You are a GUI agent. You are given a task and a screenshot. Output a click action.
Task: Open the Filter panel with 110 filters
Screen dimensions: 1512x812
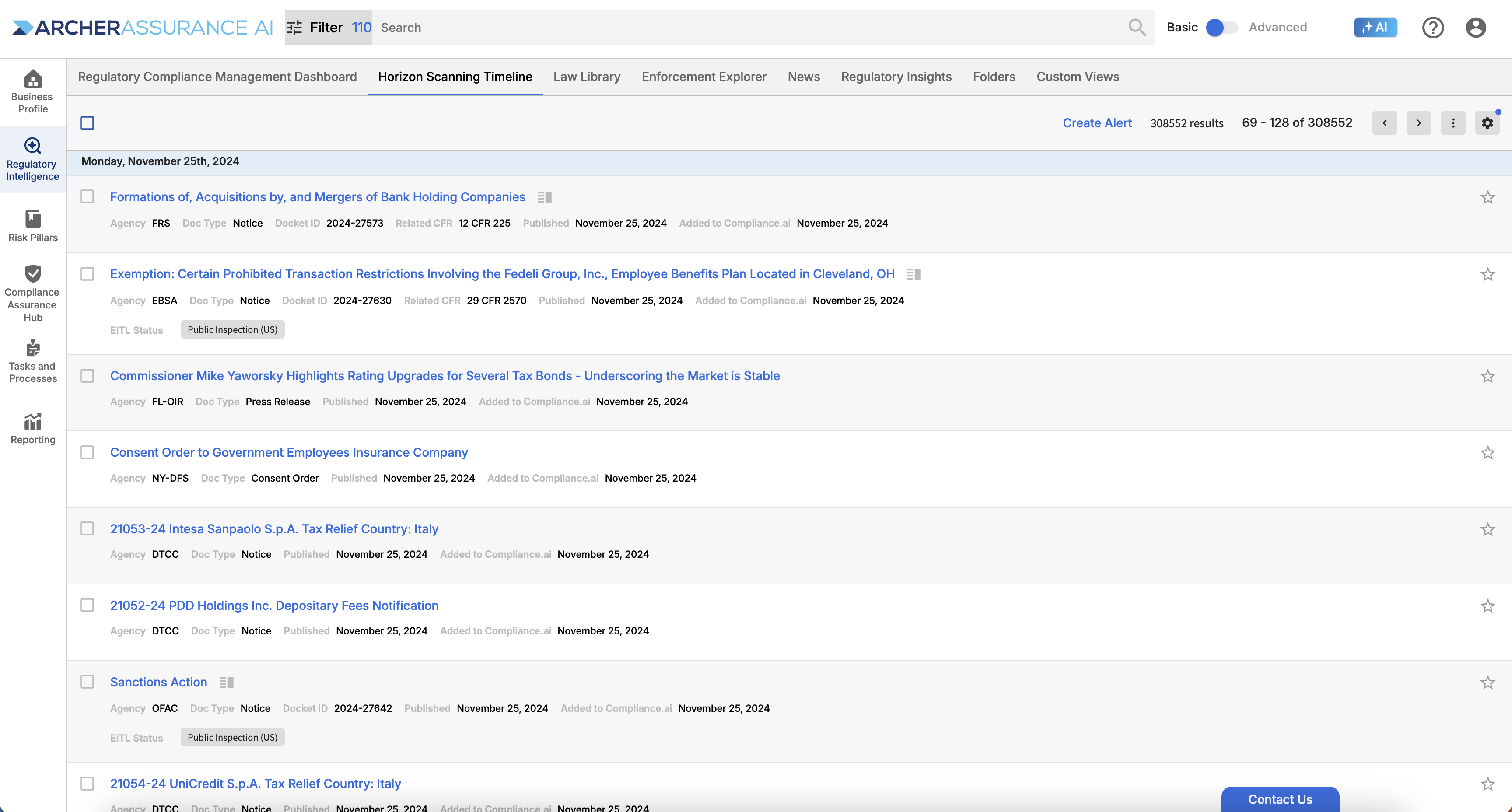coord(328,28)
